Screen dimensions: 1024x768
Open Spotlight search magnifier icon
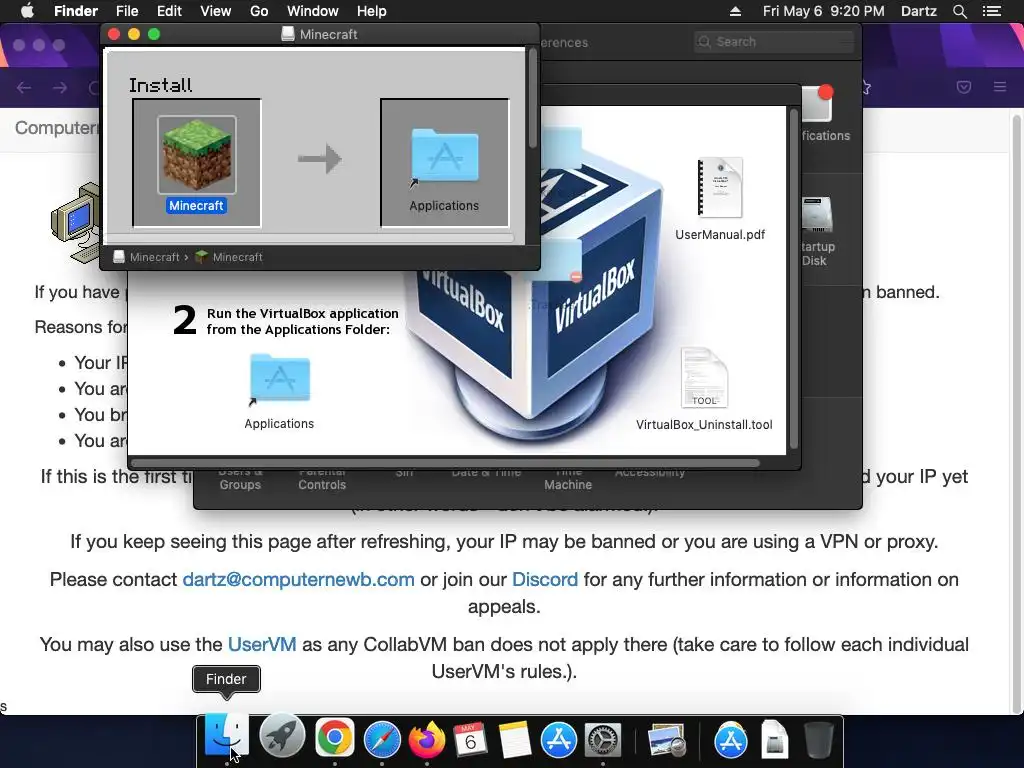(x=959, y=11)
